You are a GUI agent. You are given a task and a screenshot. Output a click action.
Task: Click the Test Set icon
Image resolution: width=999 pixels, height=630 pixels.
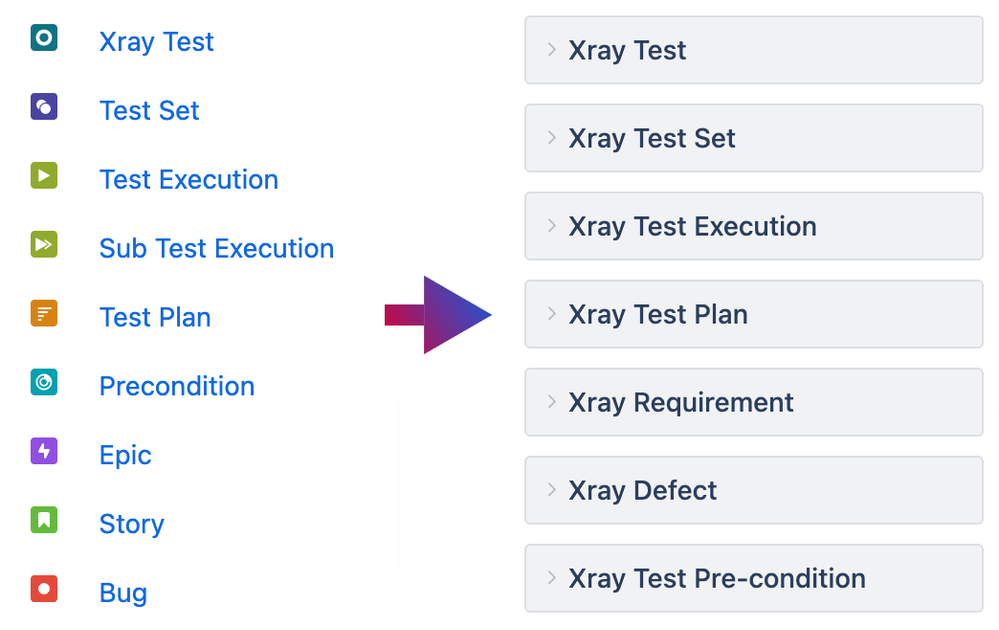pyautogui.click(x=42, y=106)
